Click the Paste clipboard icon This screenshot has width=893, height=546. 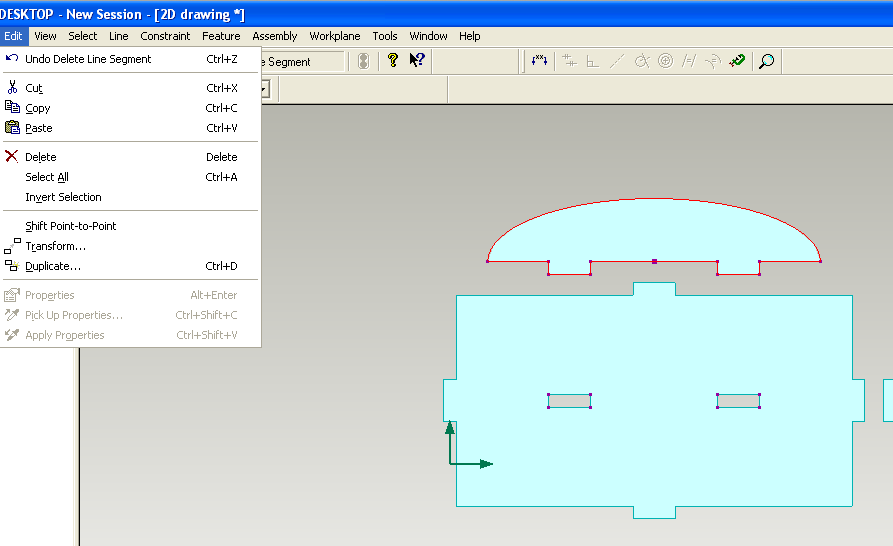click(12, 127)
